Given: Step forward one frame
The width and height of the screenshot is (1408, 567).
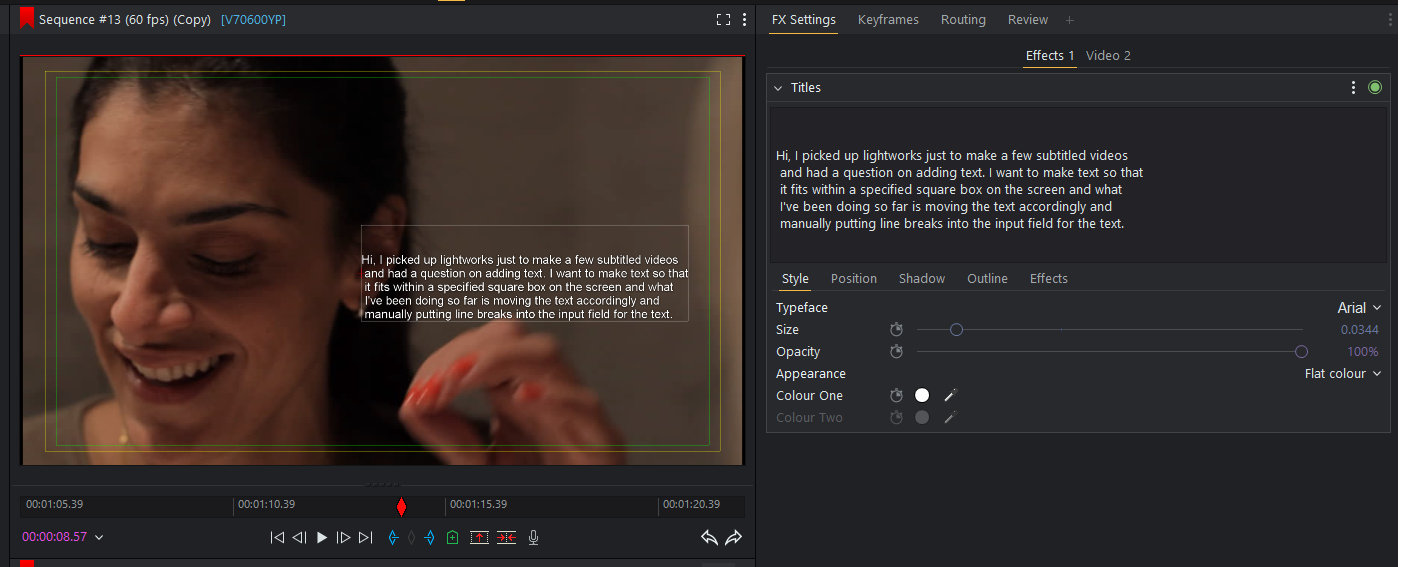Looking at the screenshot, I should [x=343, y=537].
